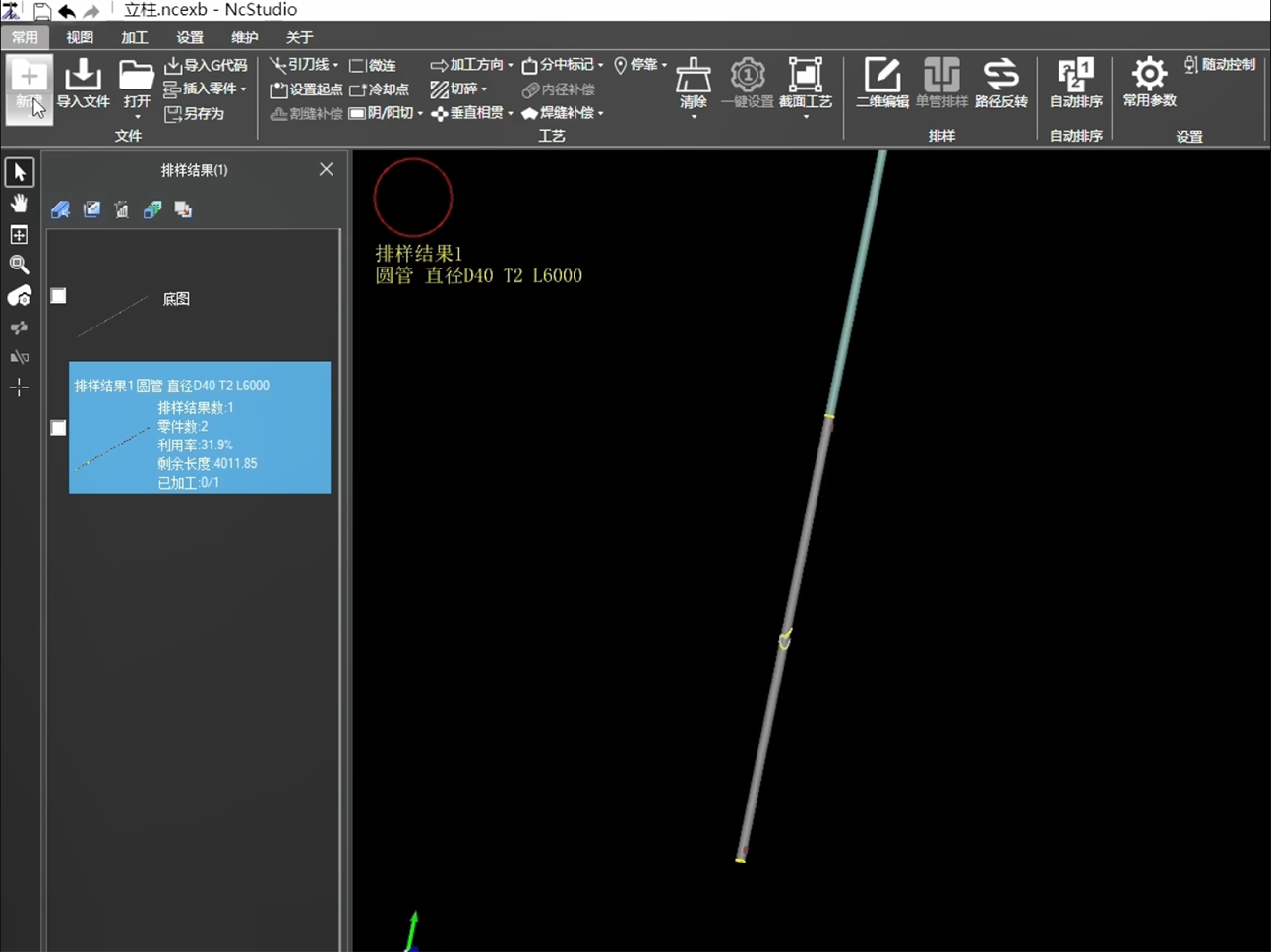Click 导入G代码 import G-code button
This screenshot has width=1271, height=952.
[206, 65]
